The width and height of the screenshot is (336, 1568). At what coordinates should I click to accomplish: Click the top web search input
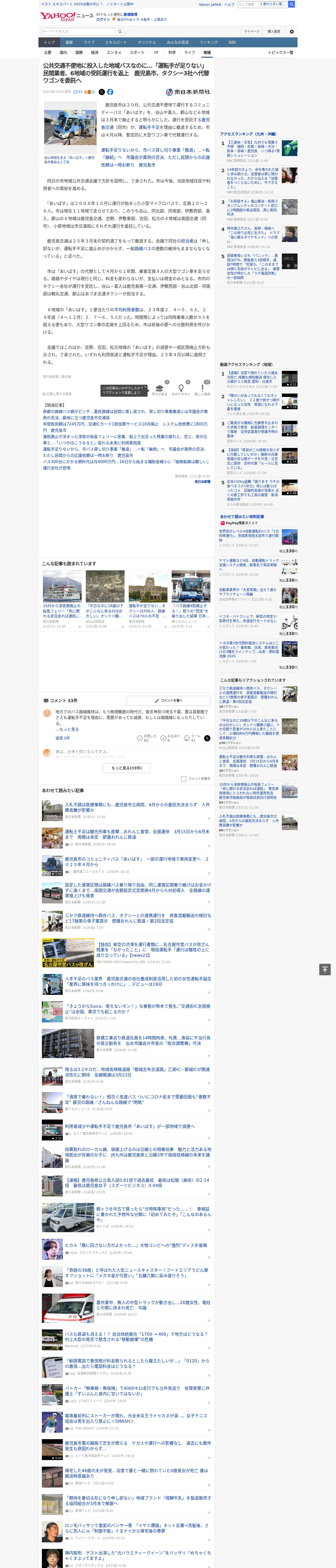[248, 4]
